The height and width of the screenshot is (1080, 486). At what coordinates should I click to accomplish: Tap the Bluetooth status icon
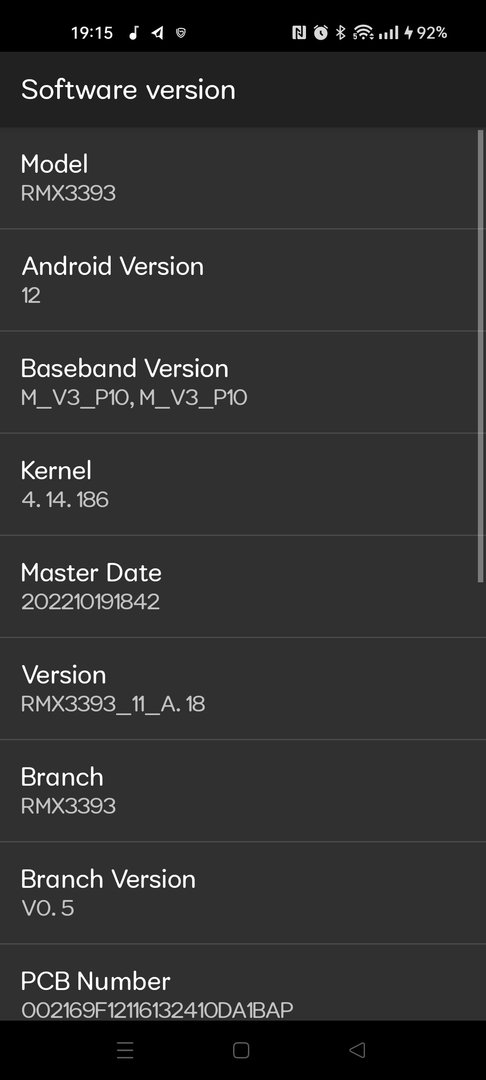click(340, 32)
